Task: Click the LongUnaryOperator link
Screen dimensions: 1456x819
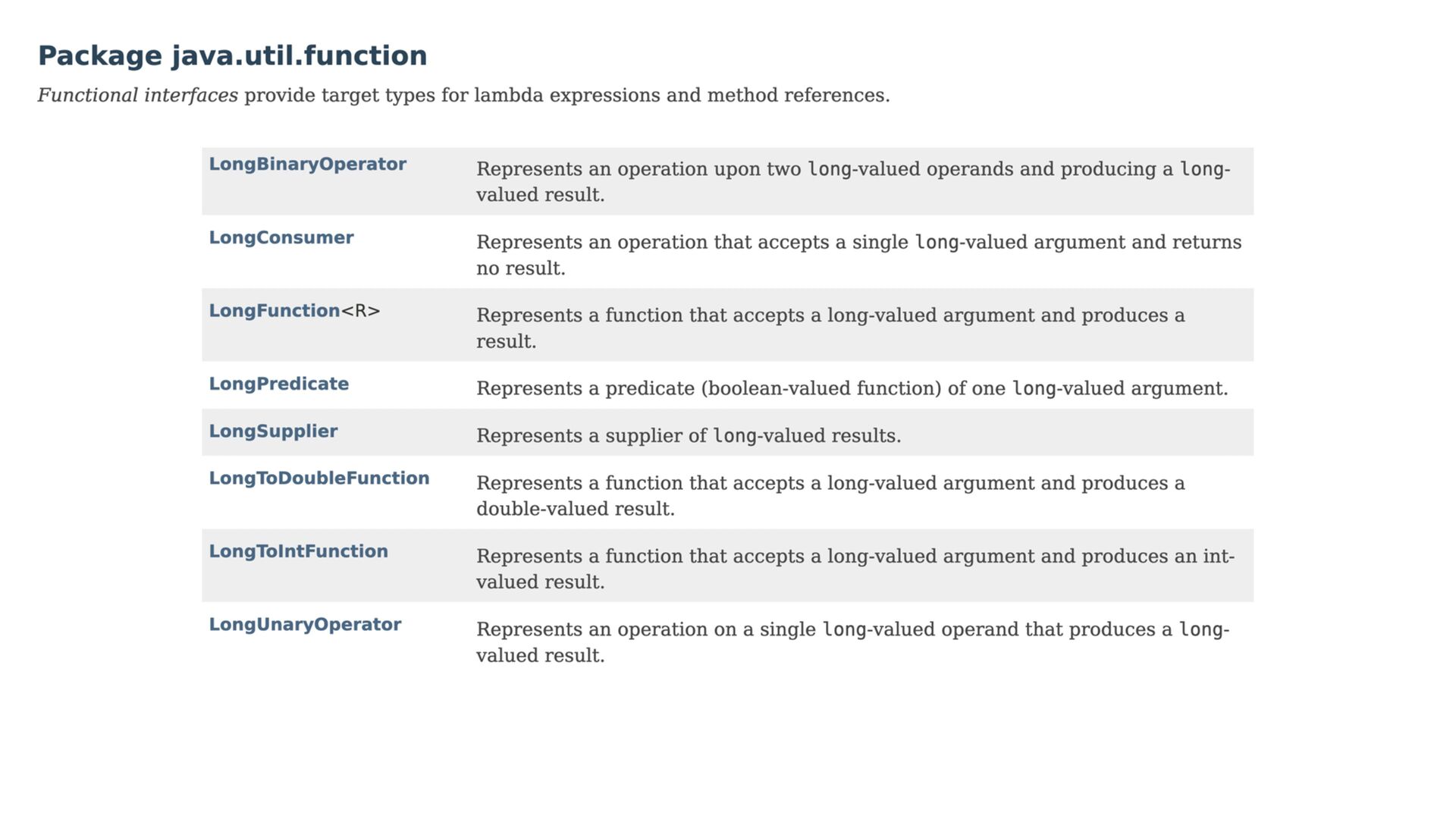Action: click(305, 625)
